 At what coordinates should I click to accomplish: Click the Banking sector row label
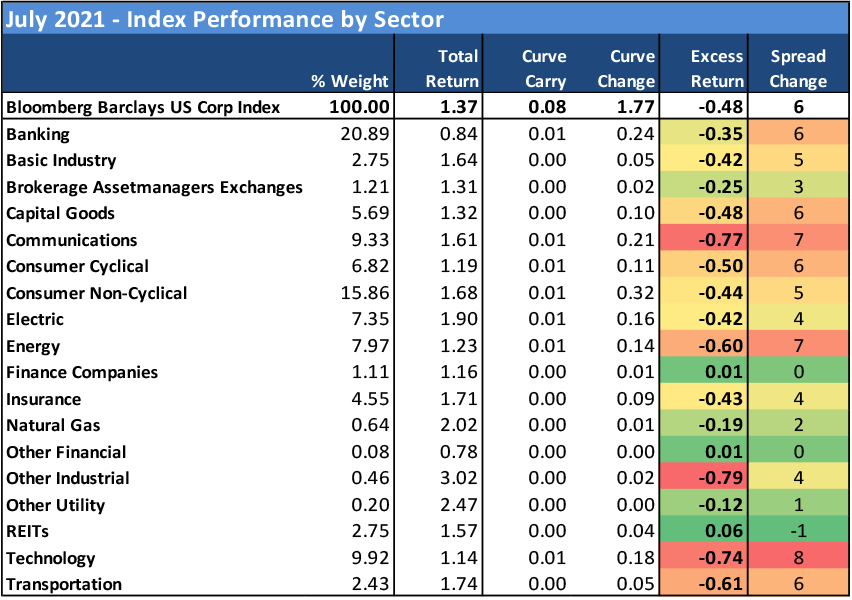tap(39, 134)
